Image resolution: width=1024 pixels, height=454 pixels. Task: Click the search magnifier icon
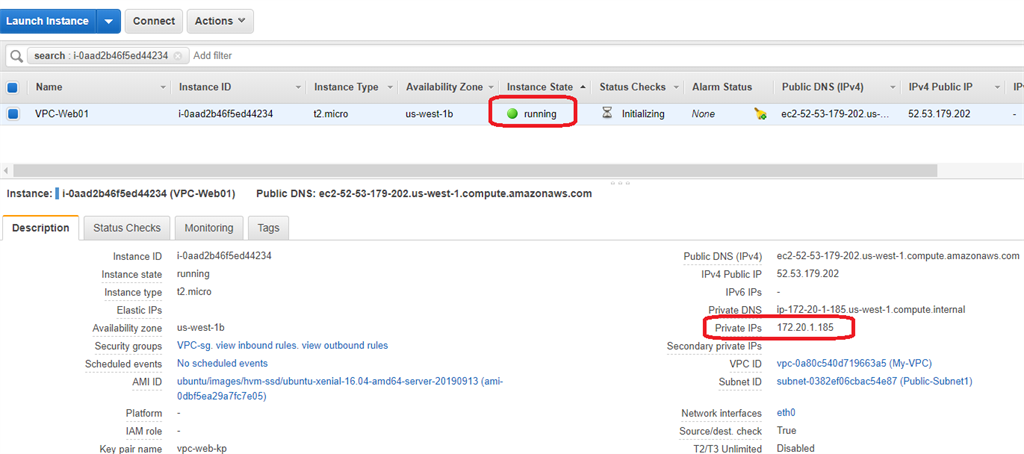(x=16, y=56)
